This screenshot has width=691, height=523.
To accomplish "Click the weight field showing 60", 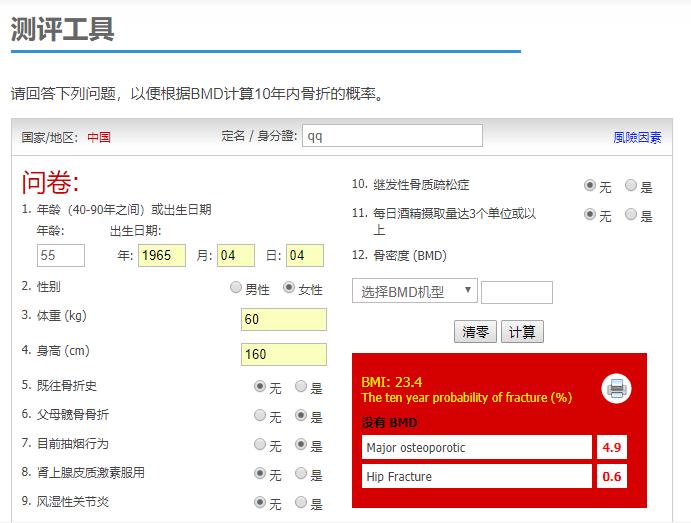I will tap(284, 319).
